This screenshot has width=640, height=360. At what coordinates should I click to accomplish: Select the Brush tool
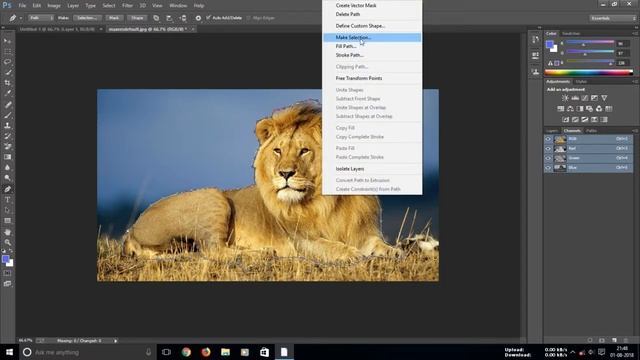coord(7,115)
